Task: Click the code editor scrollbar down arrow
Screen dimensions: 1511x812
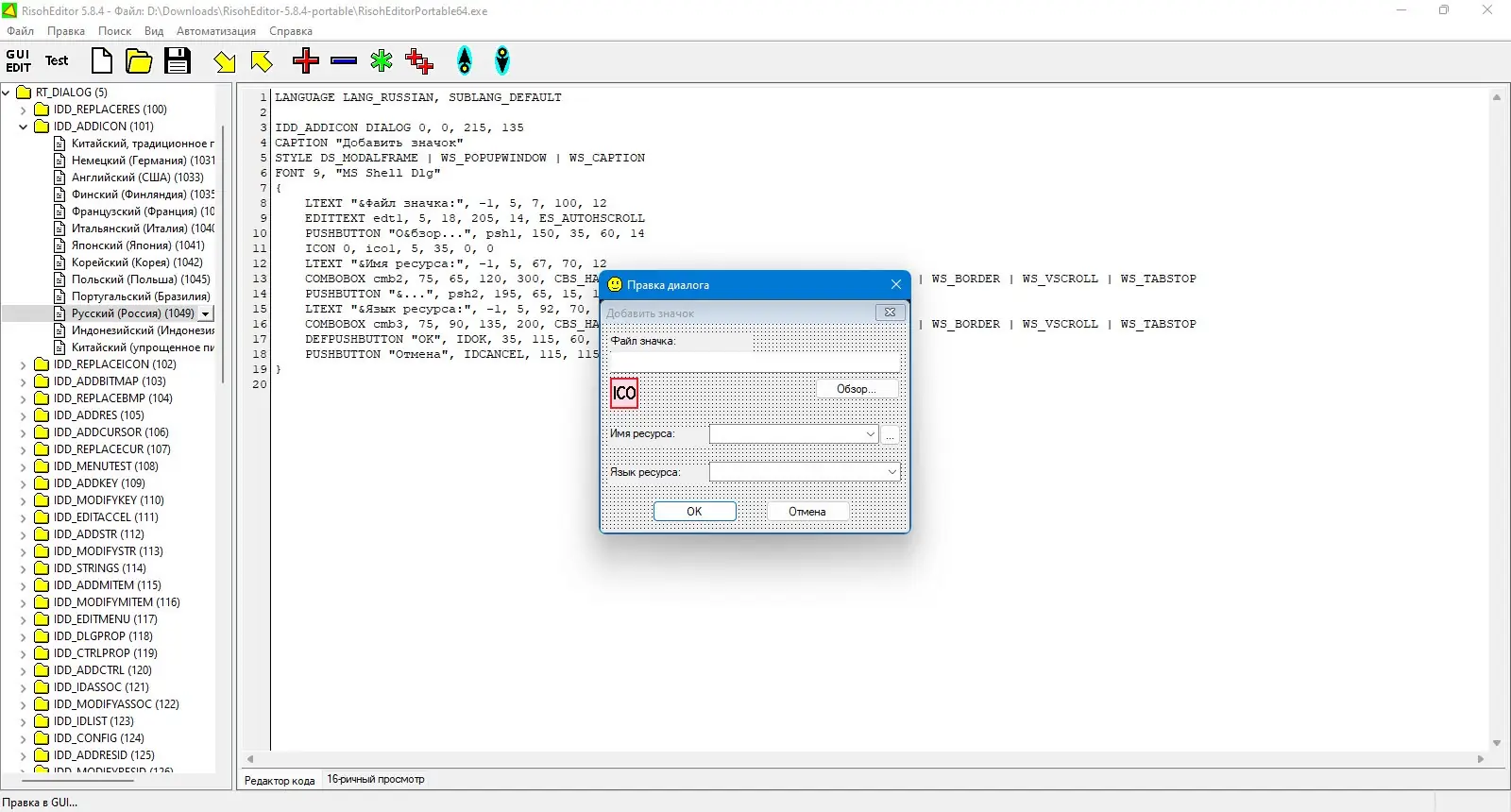Action: pyautogui.click(x=1497, y=744)
